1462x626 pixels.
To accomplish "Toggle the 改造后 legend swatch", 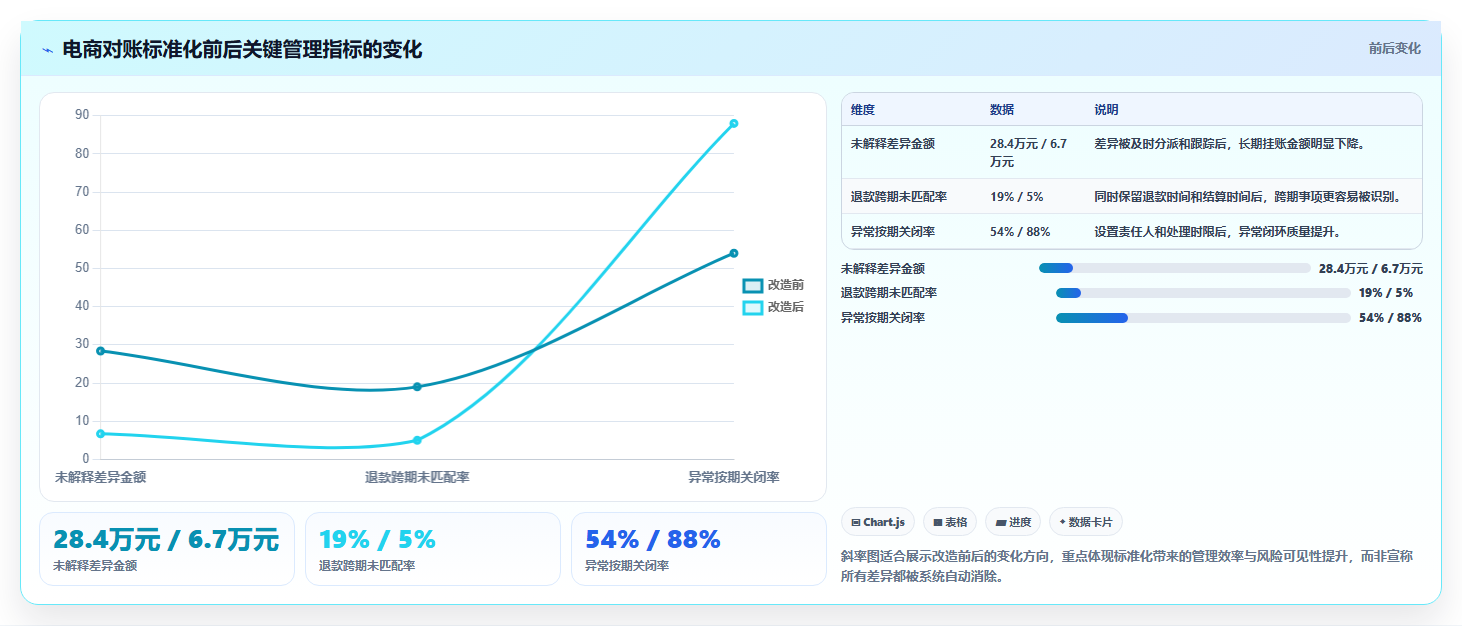I will pos(752,307).
